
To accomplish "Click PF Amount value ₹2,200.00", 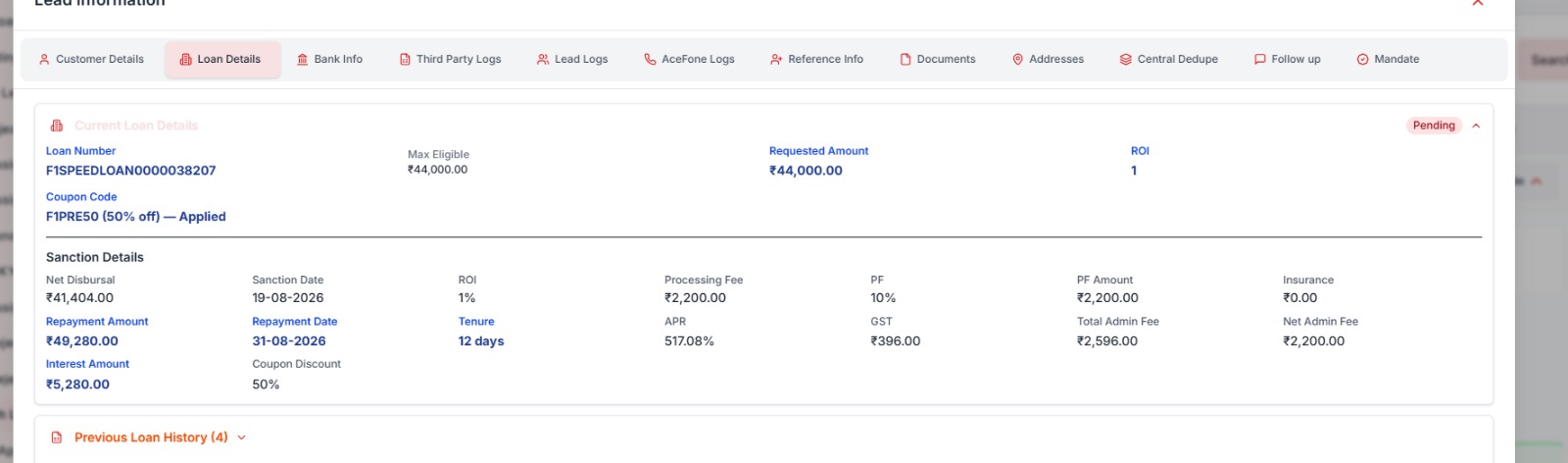I will (1107, 298).
